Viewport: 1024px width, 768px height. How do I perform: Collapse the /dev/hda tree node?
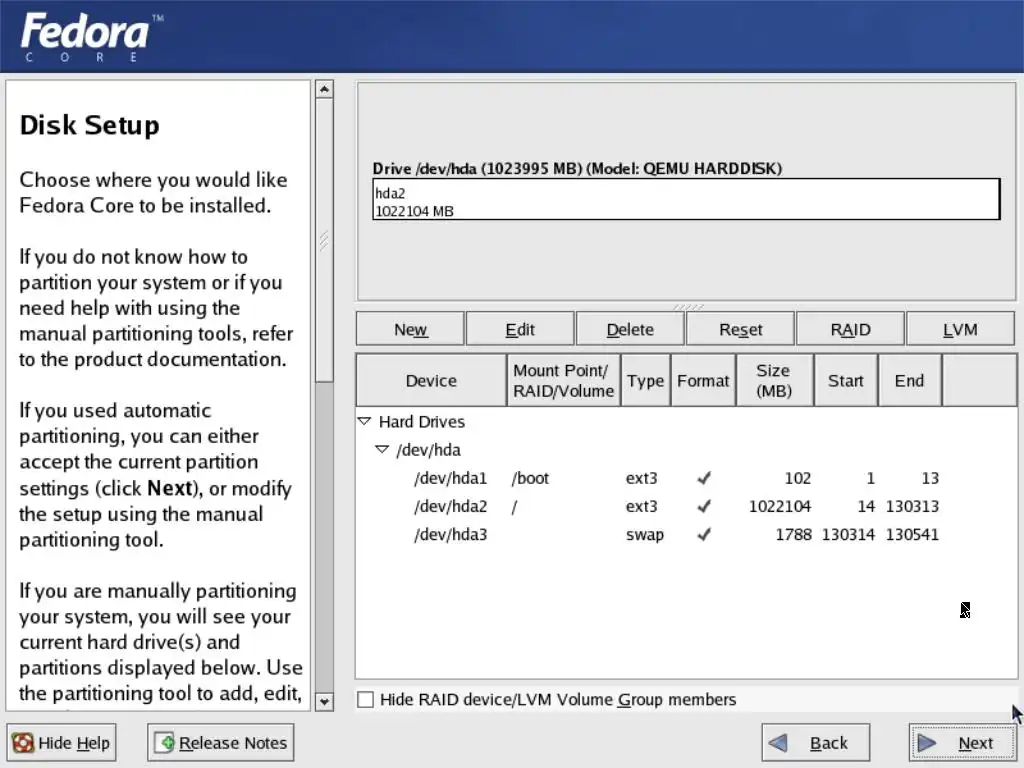tap(382, 449)
